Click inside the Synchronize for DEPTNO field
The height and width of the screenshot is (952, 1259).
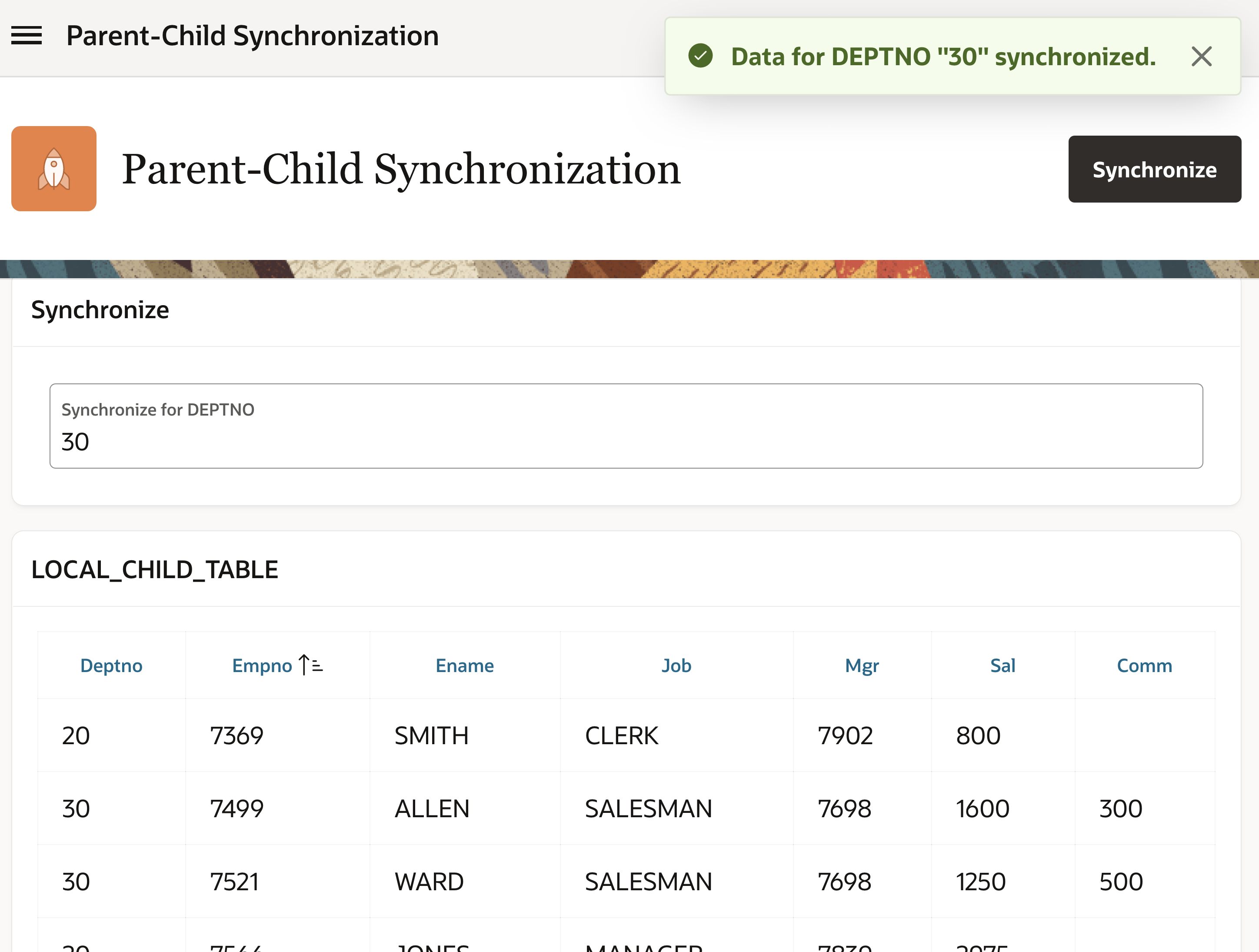click(626, 441)
